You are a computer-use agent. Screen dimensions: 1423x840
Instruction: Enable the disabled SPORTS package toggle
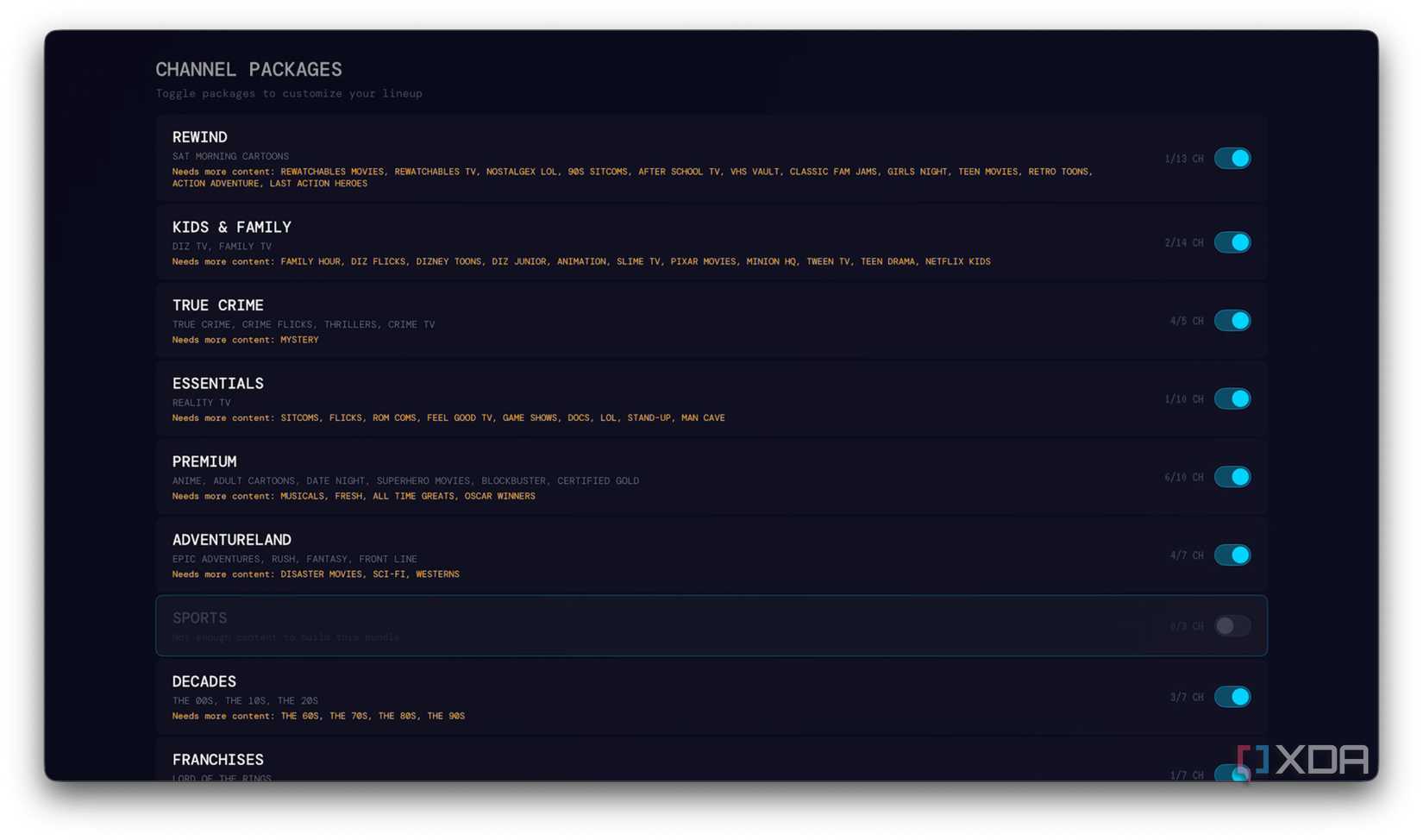pyautogui.click(x=1232, y=625)
